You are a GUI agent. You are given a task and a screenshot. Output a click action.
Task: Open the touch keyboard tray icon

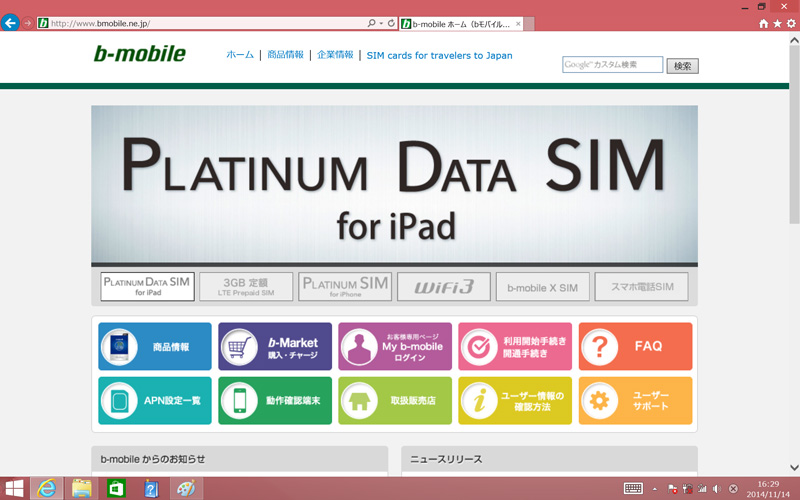pyautogui.click(x=633, y=488)
